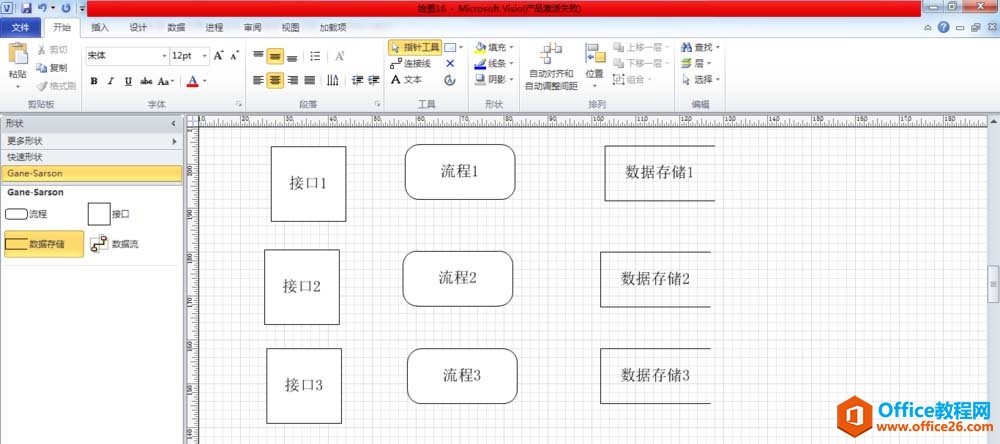
Task: Open the Change Case (Aa) dropdown
Action: coord(166,81)
